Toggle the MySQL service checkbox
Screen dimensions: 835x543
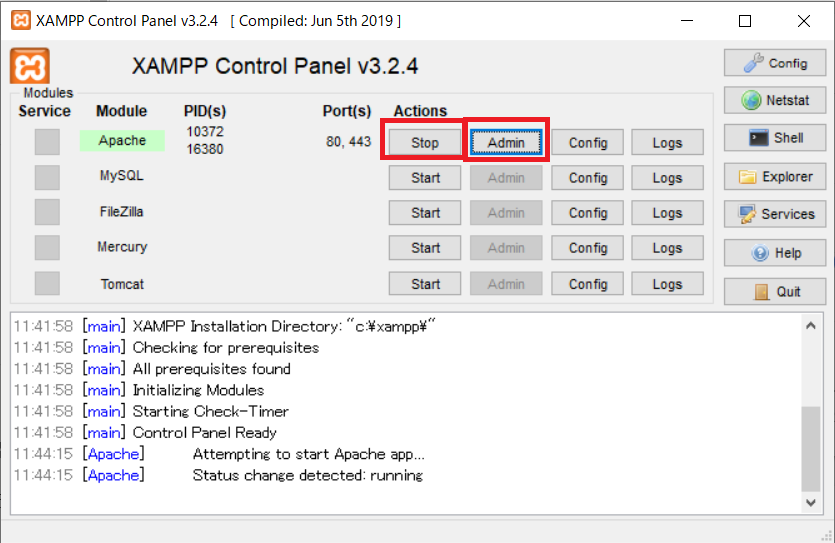pyautogui.click(x=47, y=177)
